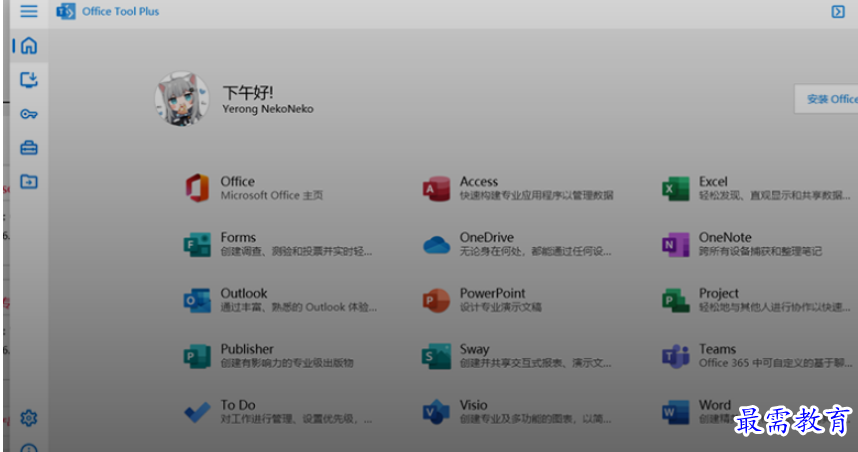Open the Toolbox briefcase icon in sidebar
Image resolution: width=858 pixels, height=452 pixels.
(x=29, y=148)
